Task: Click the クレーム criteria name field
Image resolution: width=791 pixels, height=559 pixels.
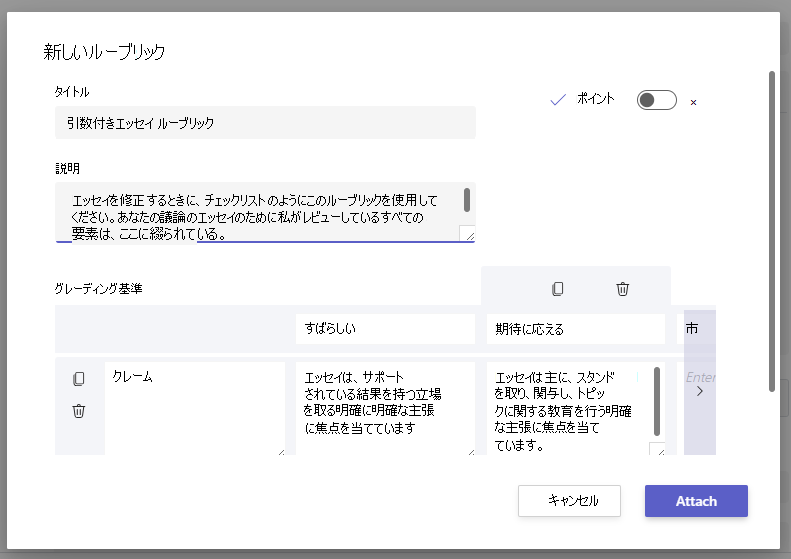Action: click(195, 408)
